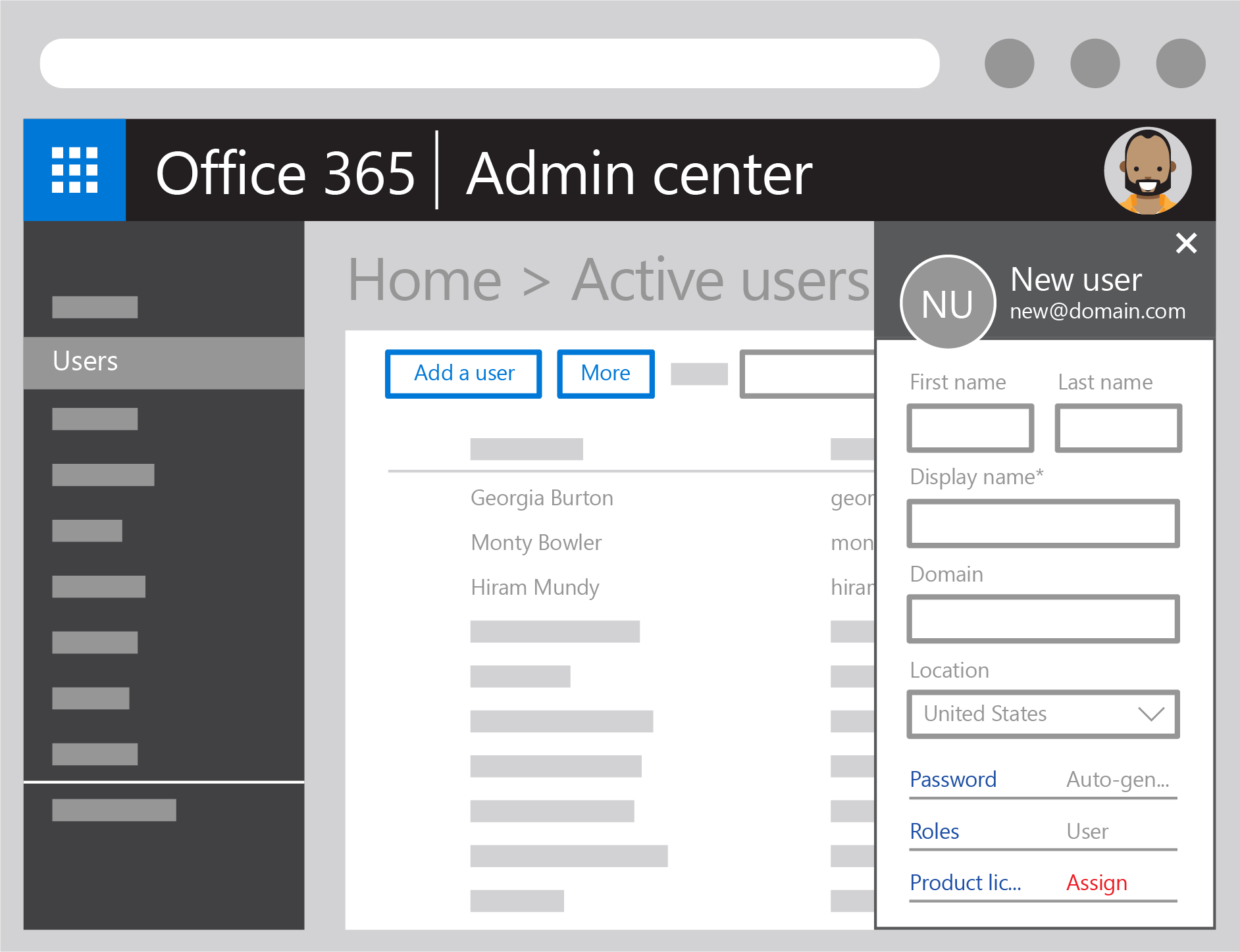Select Users in the left navigation
Image resolution: width=1240 pixels, height=952 pixels.
(164, 363)
